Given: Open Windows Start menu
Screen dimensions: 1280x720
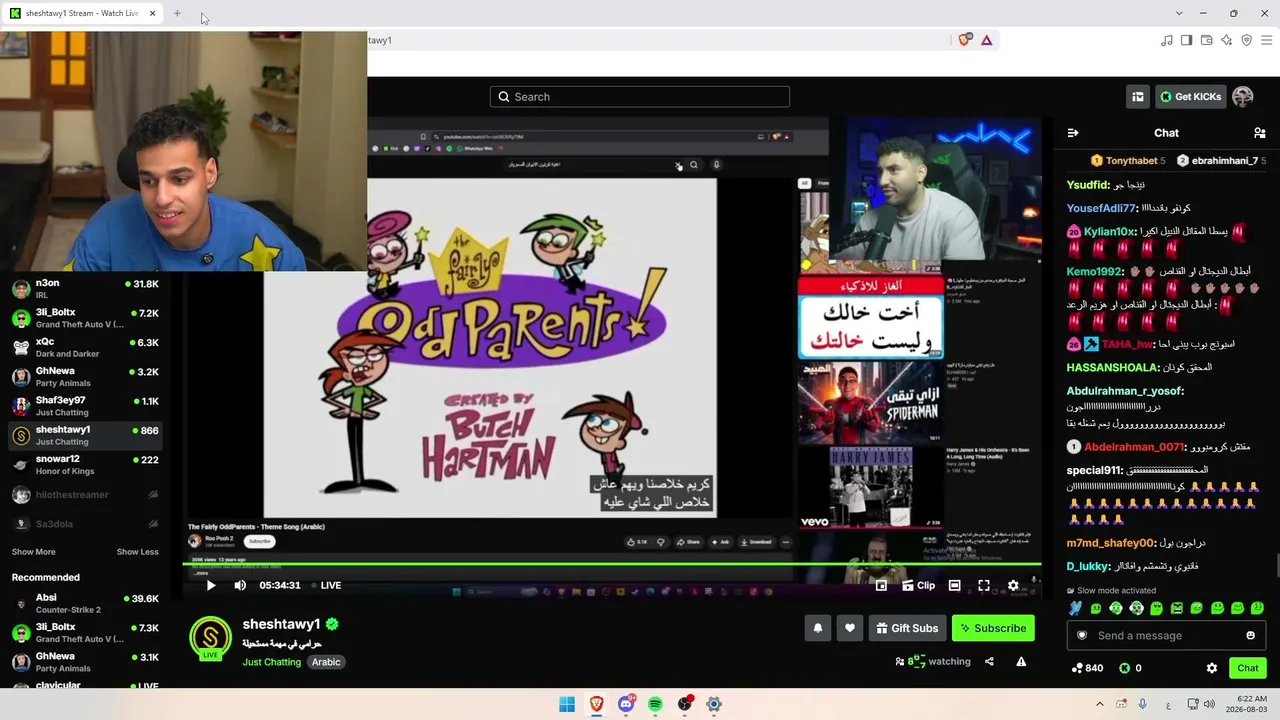Looking at the screenshot, I should pos(567,704).
